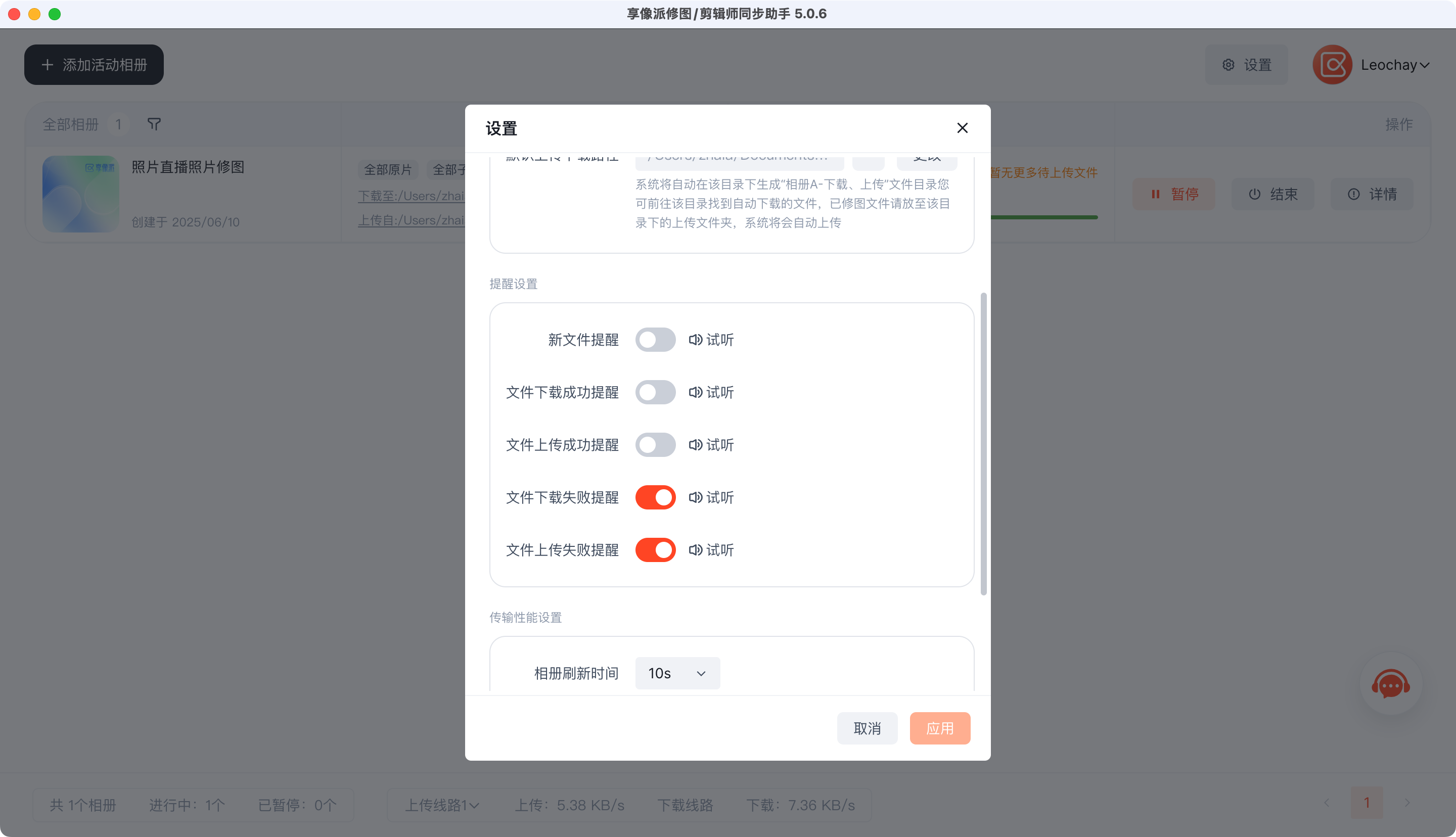
Task: Click the 已暂停：0个 status text
Action: click(298, 805)
